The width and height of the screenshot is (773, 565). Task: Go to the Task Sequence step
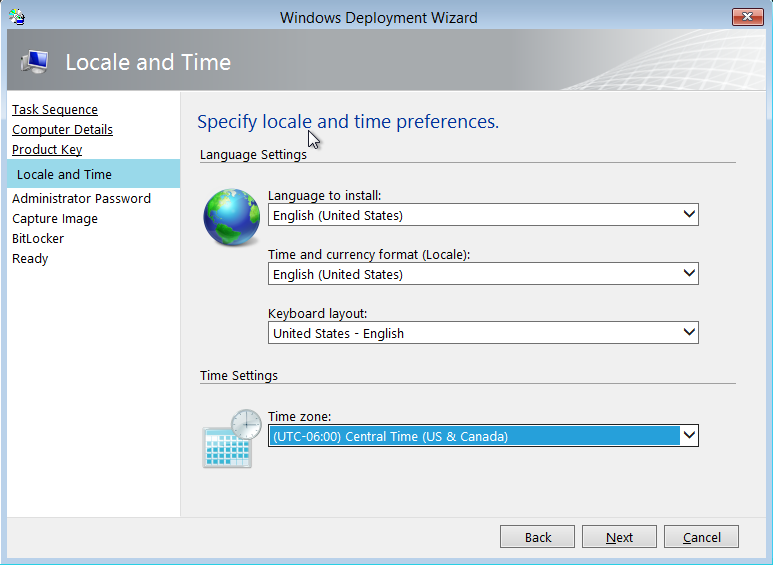point(55,109)
